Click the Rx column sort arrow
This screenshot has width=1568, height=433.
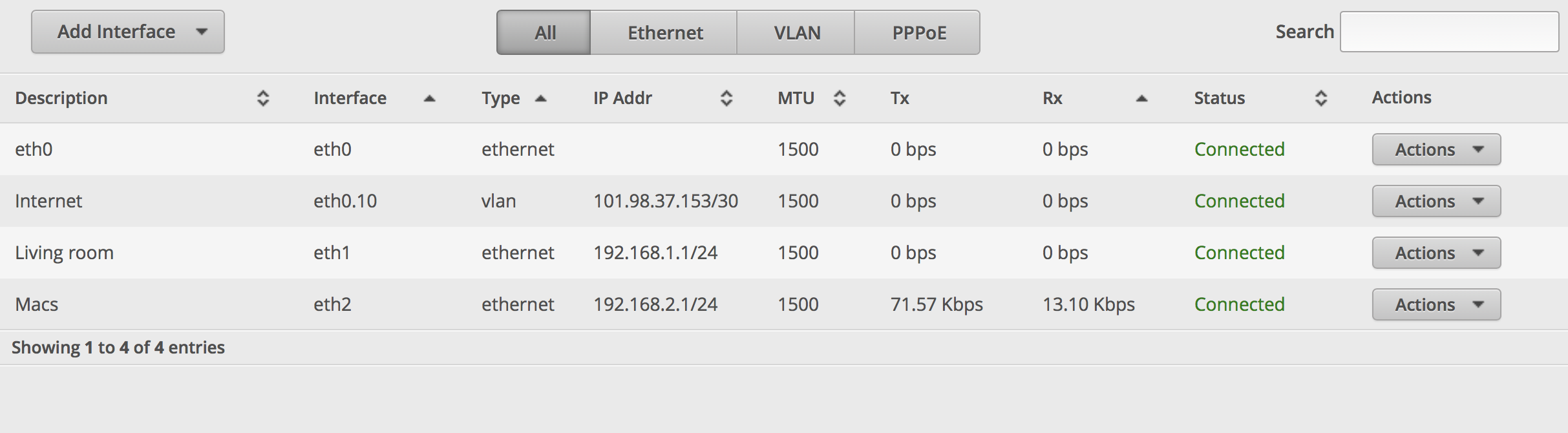[1141, 98]
